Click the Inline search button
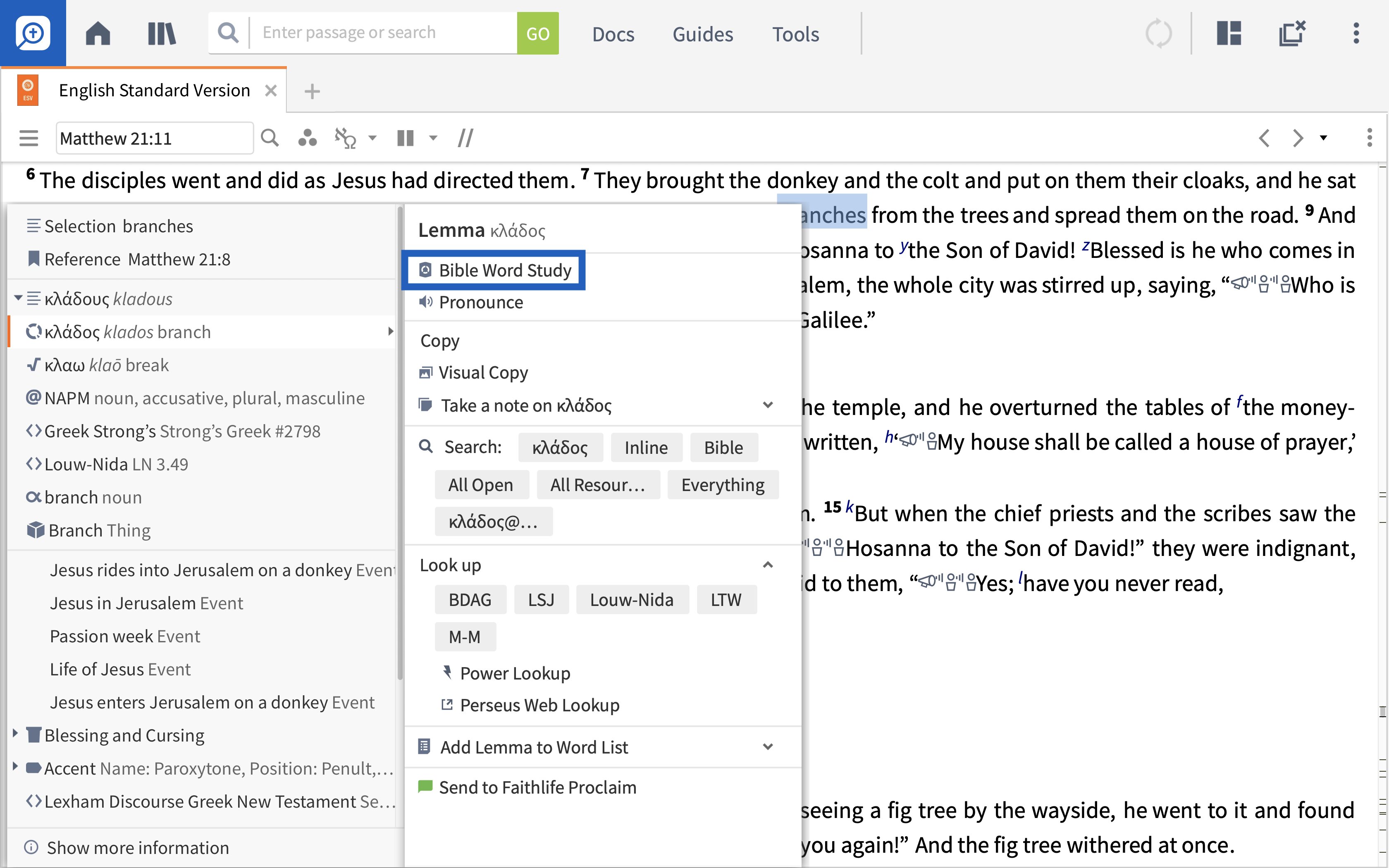This screenshot has height=868, width=1389. (x=646, y=447)
